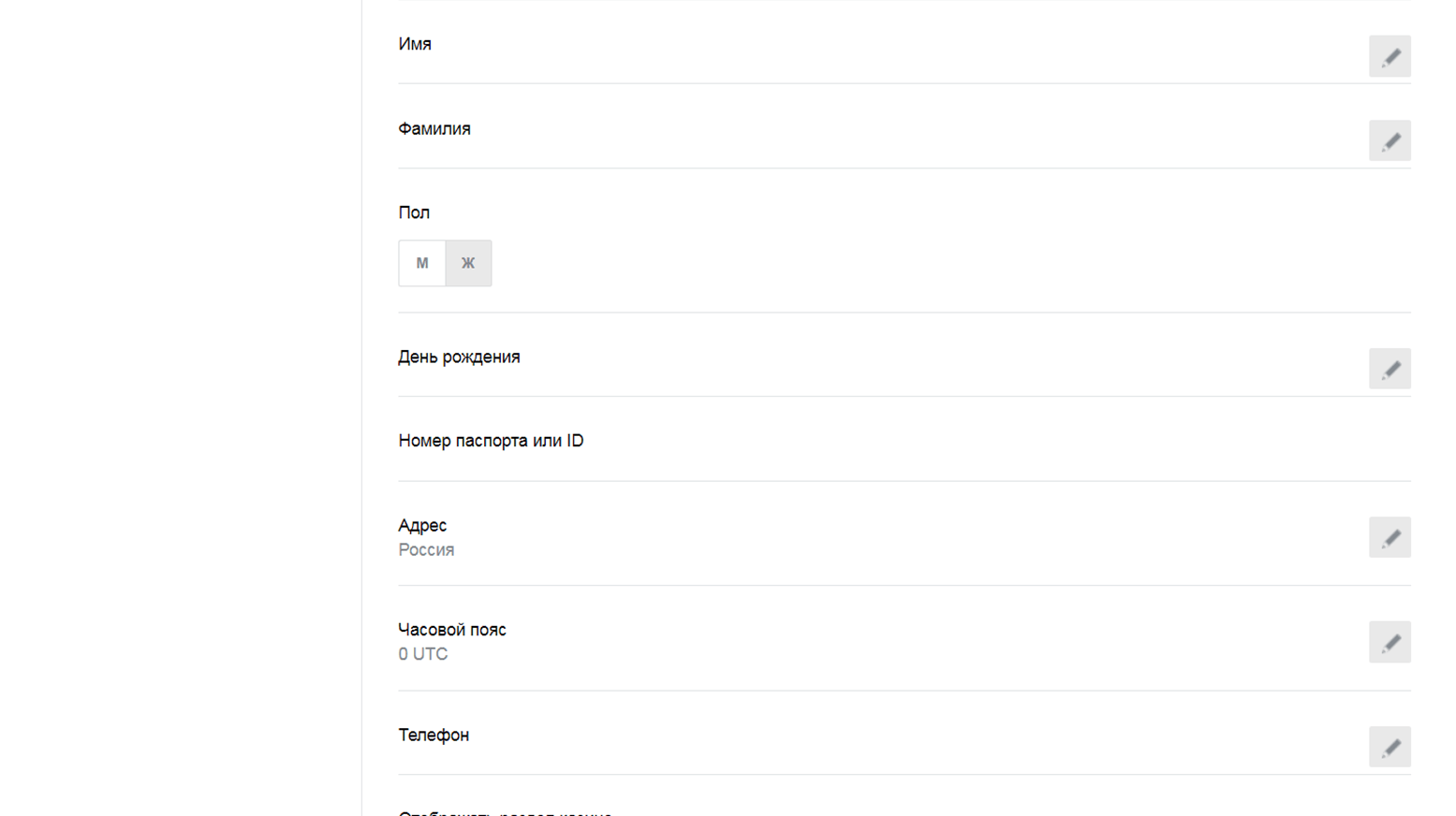Edit День рождения via pencil icon
This screenshot has width=1456, height=816.
click(x=1390, y=370)
